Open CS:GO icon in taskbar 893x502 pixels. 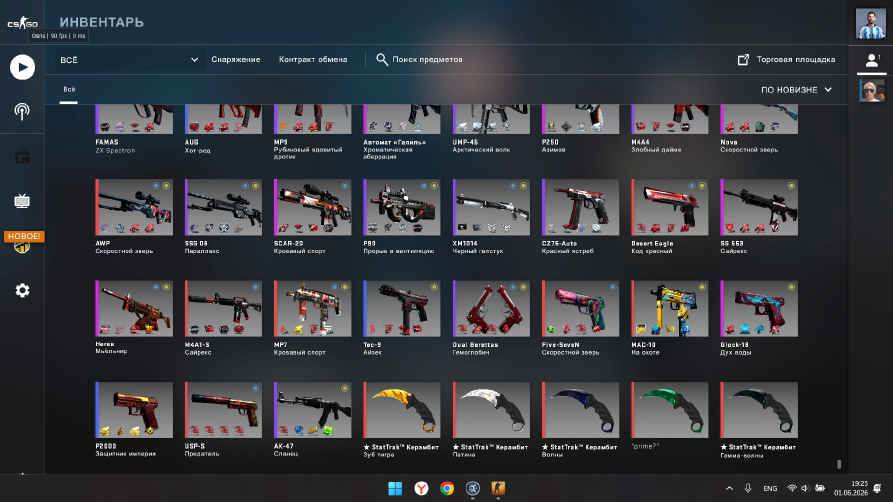pyautogui.click(x=498, y=488)
